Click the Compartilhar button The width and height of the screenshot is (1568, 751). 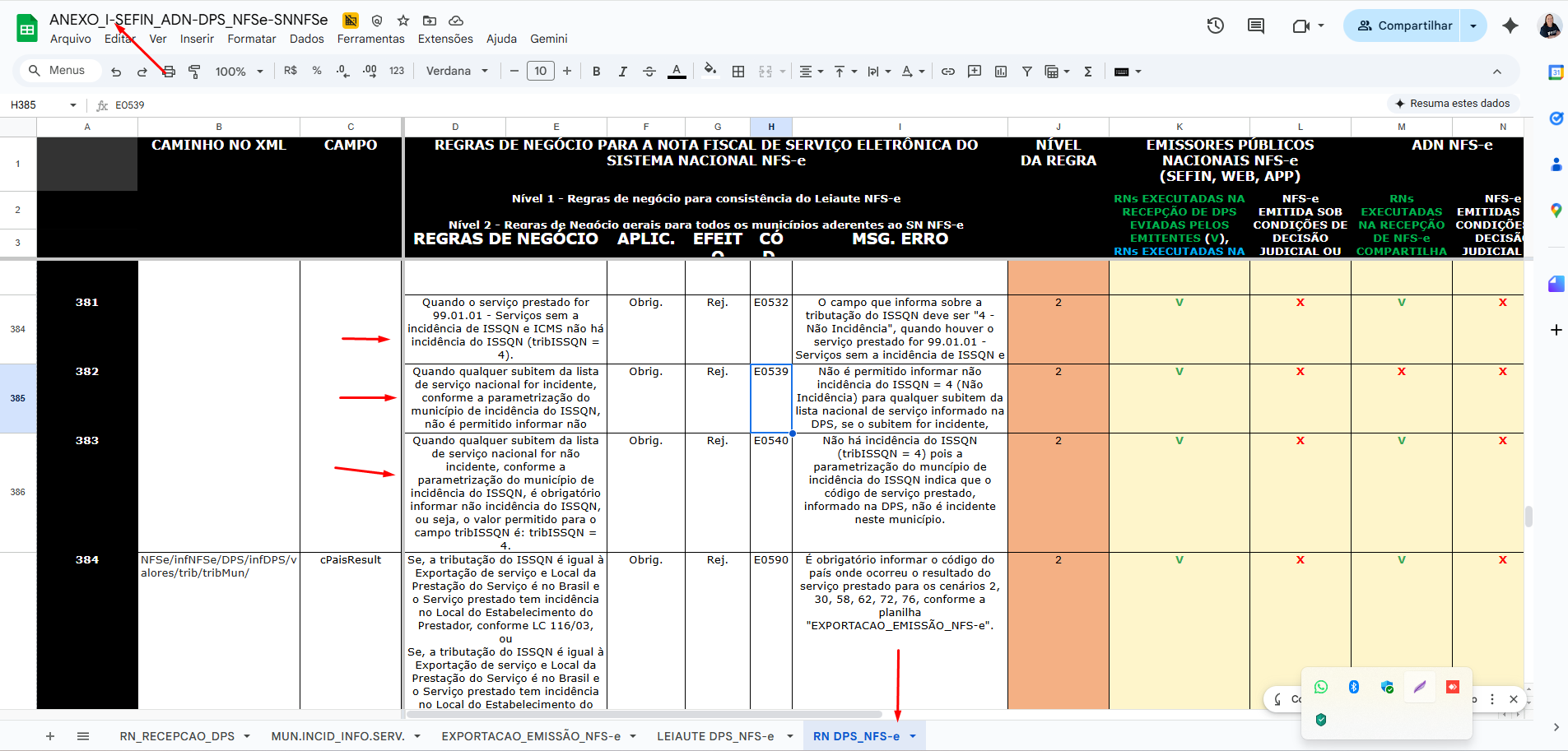point(1403,25)
